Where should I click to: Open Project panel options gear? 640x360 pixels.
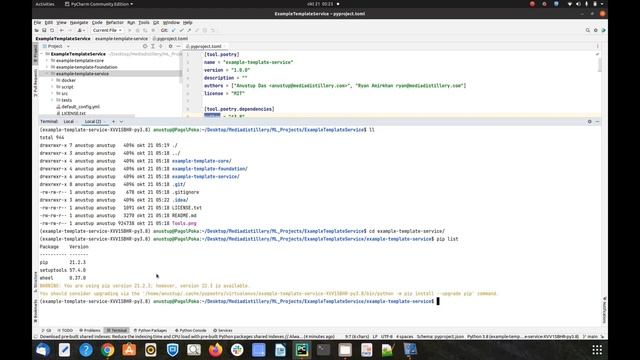171,46
